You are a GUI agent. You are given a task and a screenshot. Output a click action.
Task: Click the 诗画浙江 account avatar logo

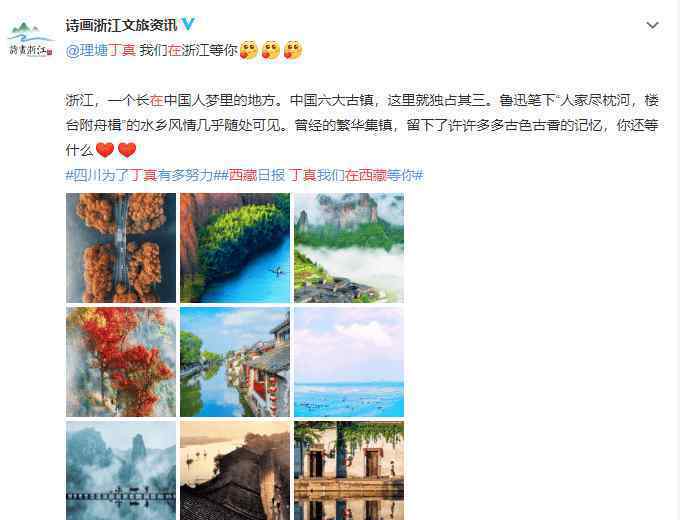(x=30, y=39)
